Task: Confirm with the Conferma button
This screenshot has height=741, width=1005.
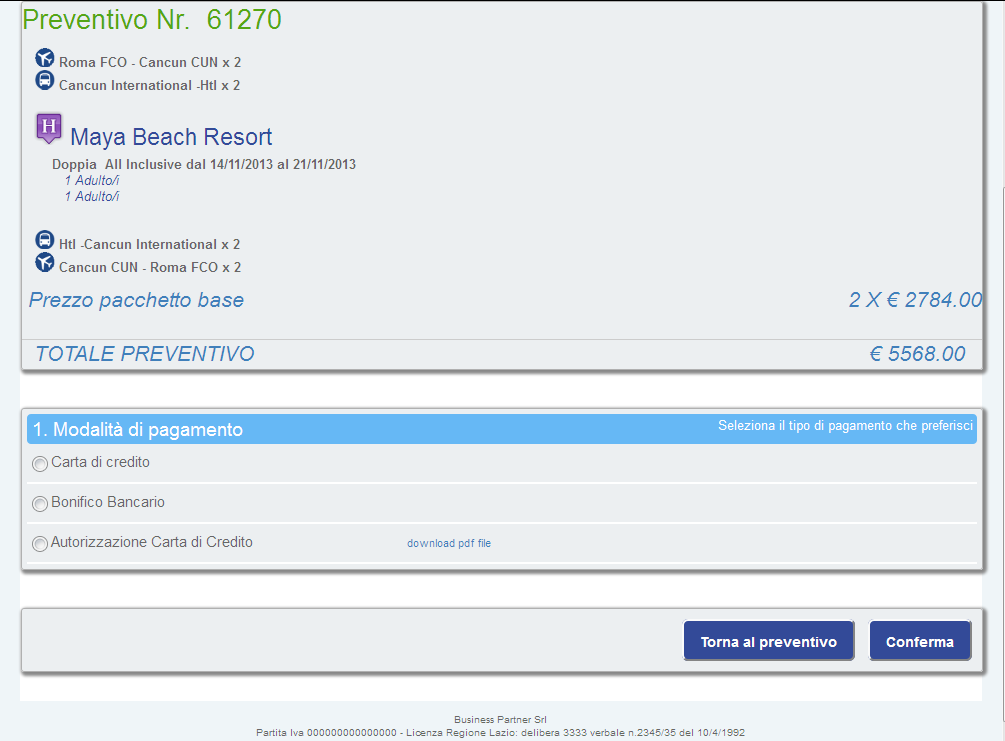Action: tap(920, 640)
